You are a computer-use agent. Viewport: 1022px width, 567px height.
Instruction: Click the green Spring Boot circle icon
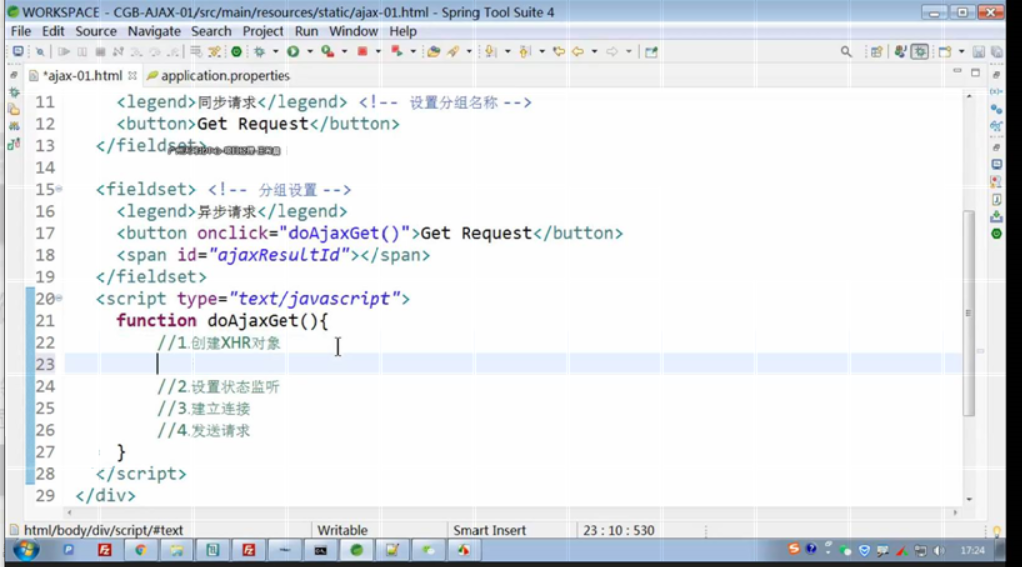[237, 51]
